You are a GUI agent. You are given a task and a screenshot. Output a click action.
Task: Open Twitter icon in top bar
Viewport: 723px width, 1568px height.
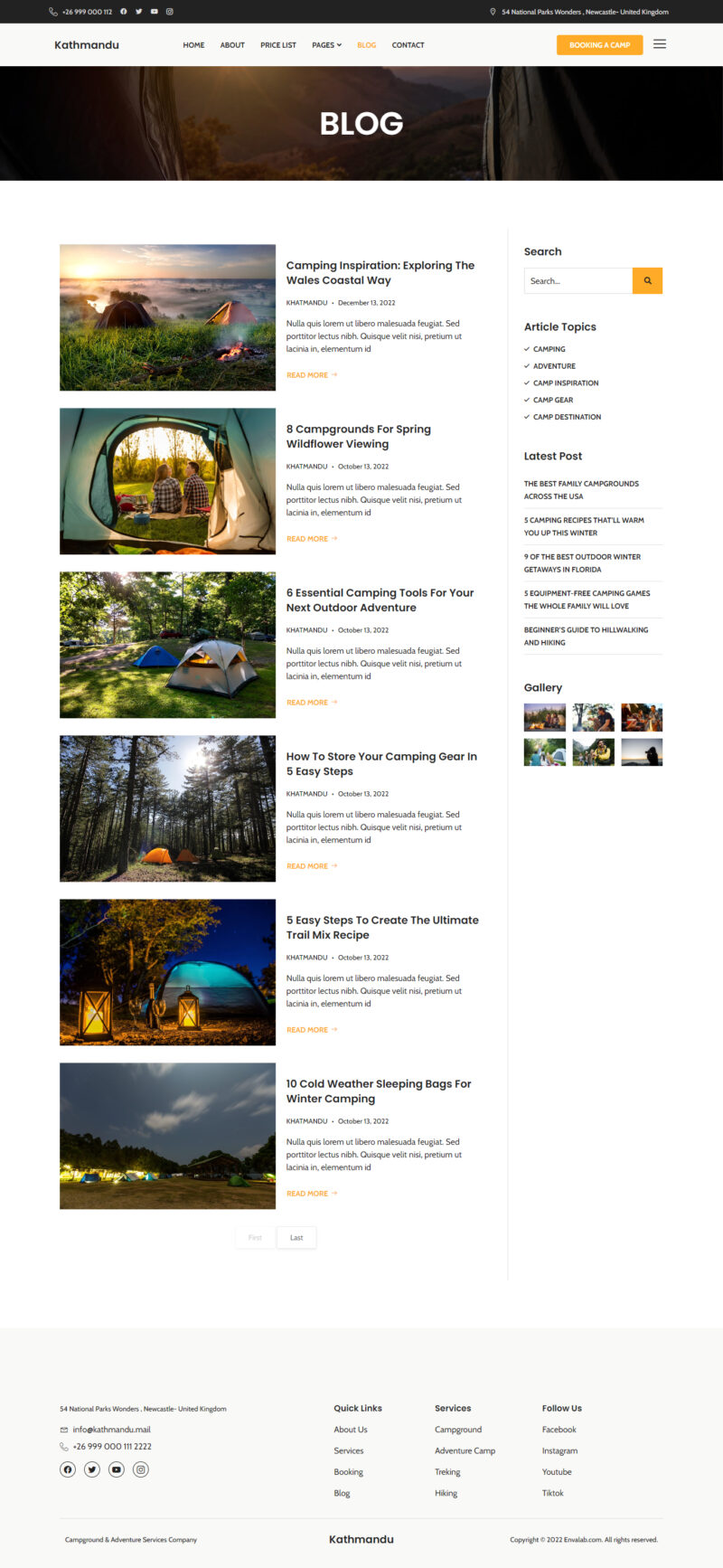[x=138, y=12]
